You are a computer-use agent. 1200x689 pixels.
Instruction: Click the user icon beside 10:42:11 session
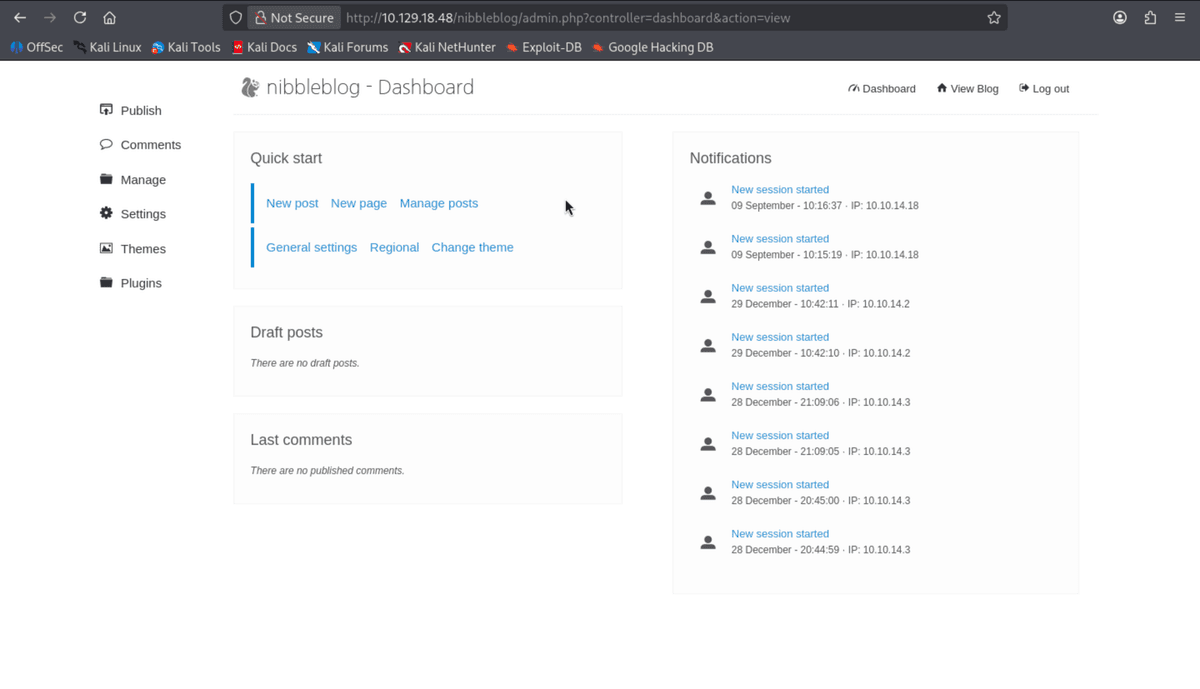click(708, 296)
